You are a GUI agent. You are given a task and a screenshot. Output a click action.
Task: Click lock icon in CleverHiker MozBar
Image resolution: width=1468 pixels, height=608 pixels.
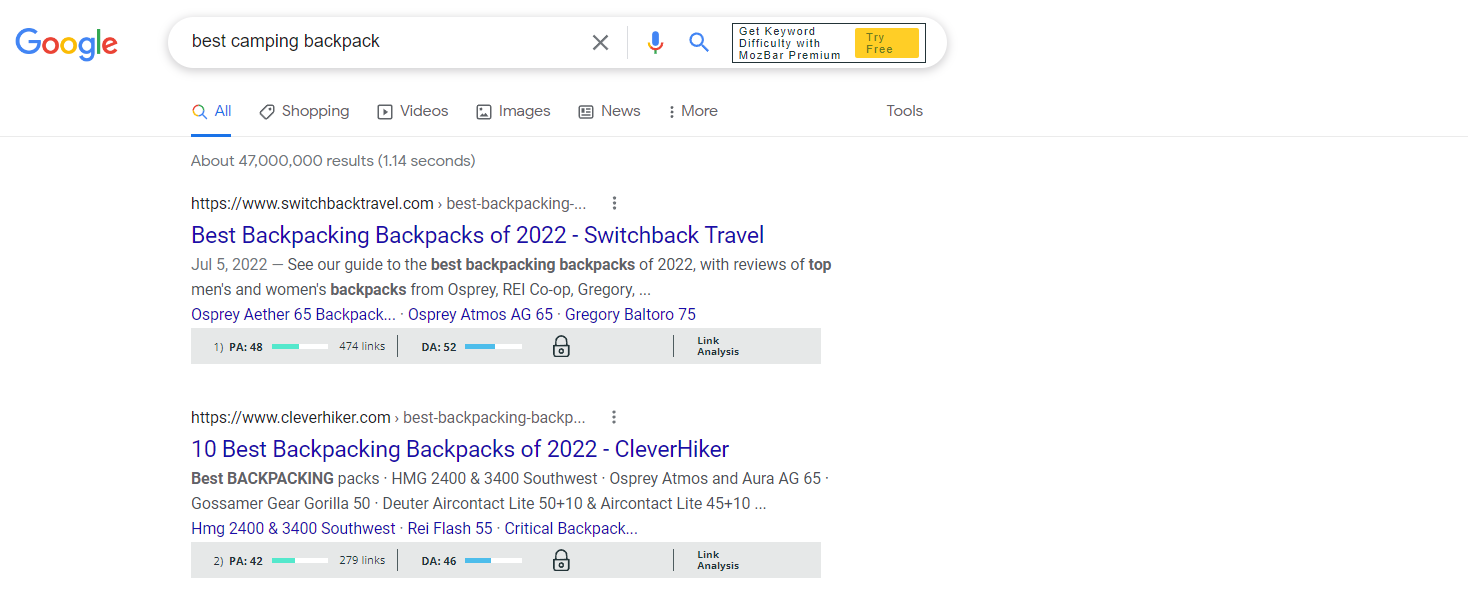click(x=561, y=561)
